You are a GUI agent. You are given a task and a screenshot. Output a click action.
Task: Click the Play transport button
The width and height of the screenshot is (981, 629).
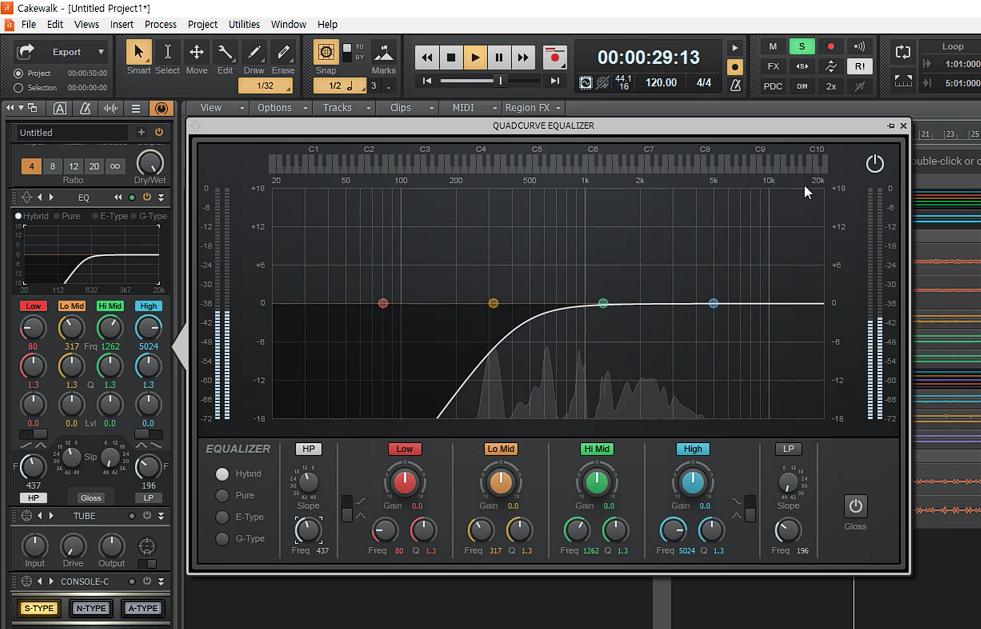tap(475, 58)
